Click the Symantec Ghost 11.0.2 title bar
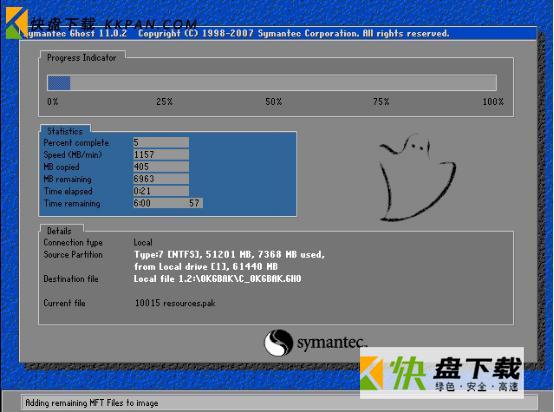This screenshot has height=412, width=554. 278,34
